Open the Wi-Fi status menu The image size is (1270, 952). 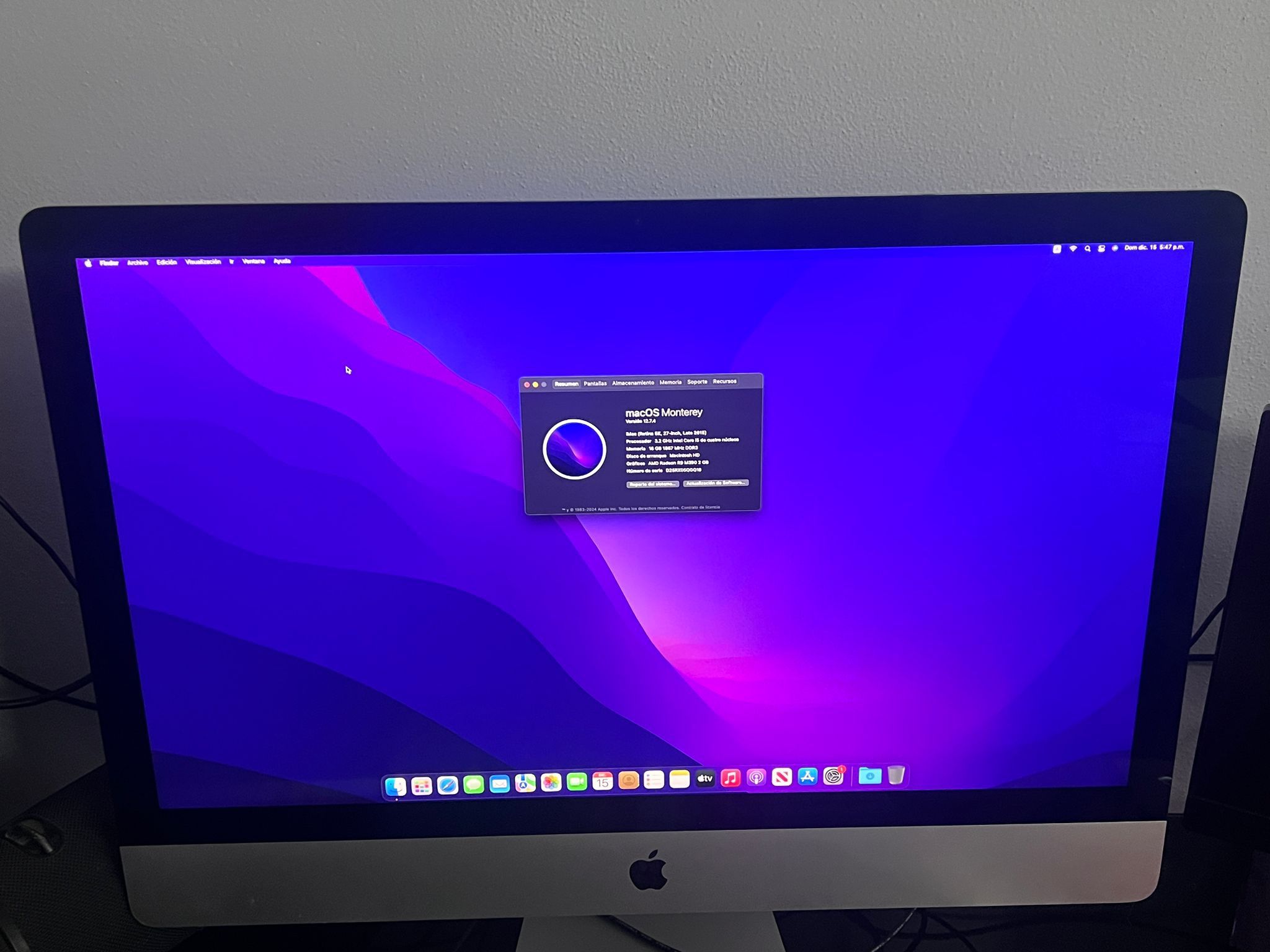coord(1073,249)
